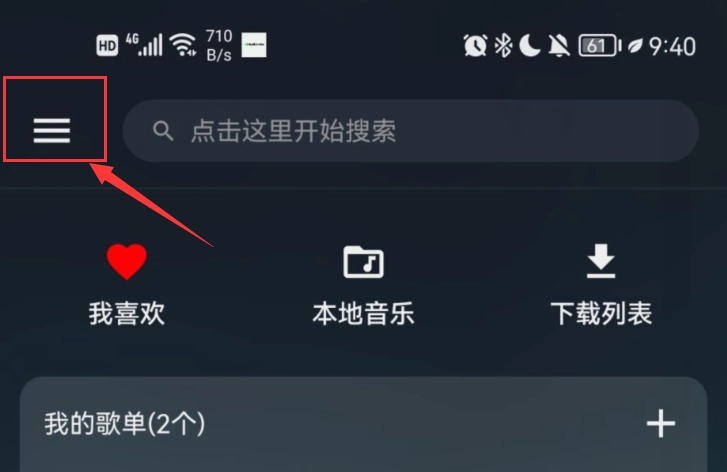This screenshot has width=727, height=472.
Task: Open the hamburger side menu
Action: (52, 130)
